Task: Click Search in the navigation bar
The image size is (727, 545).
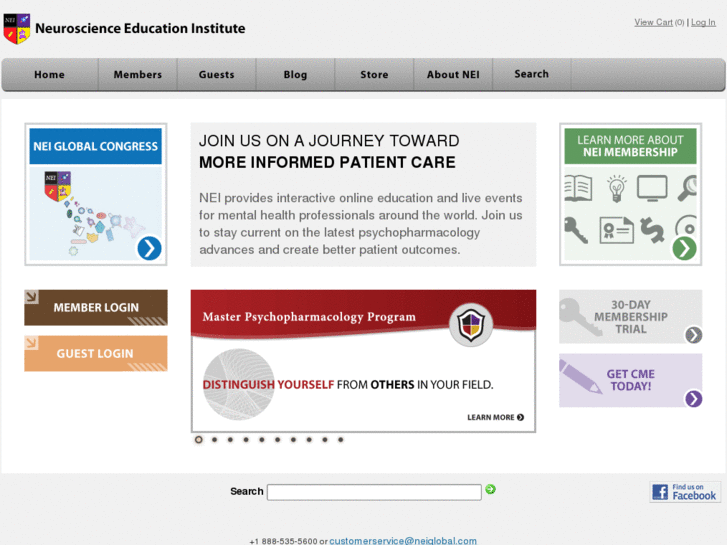Action: coord(531,74)
